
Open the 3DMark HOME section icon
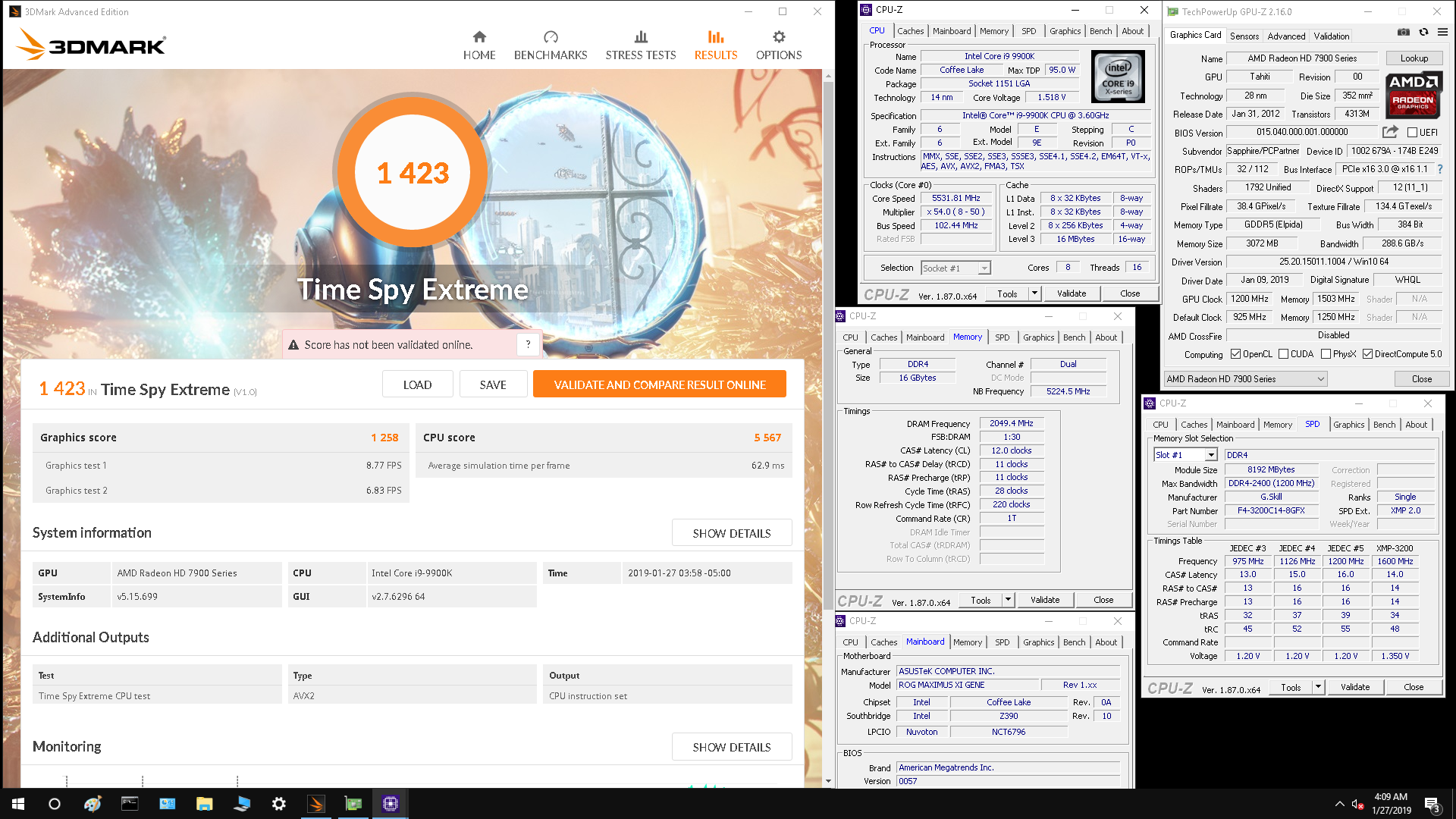479,36
